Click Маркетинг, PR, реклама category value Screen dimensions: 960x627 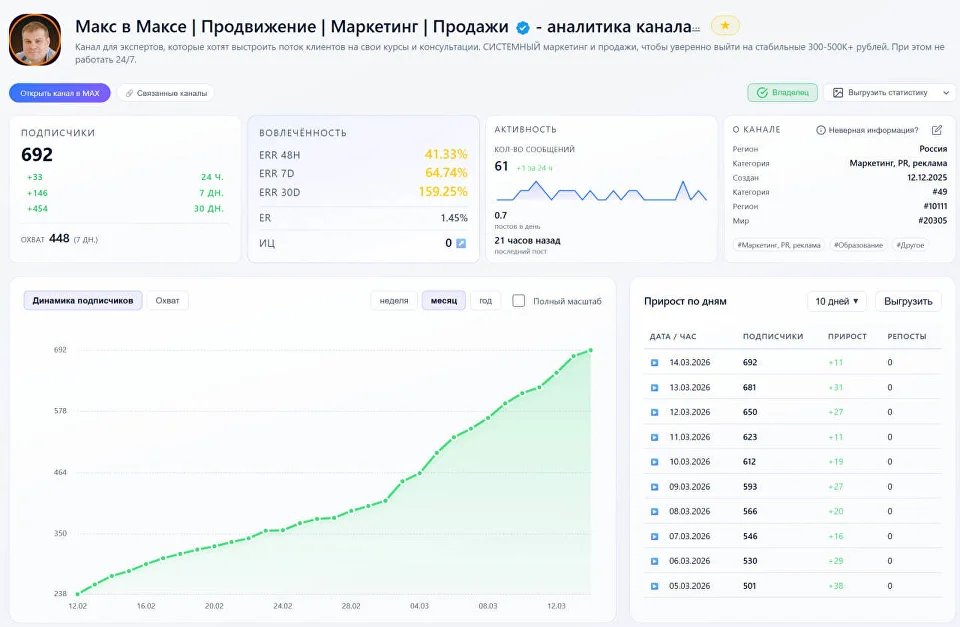(x=898, y=163)
